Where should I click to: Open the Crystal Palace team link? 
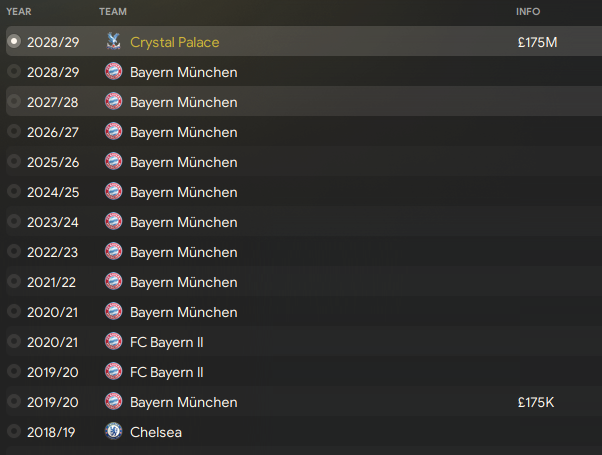(x=175, y=42)
